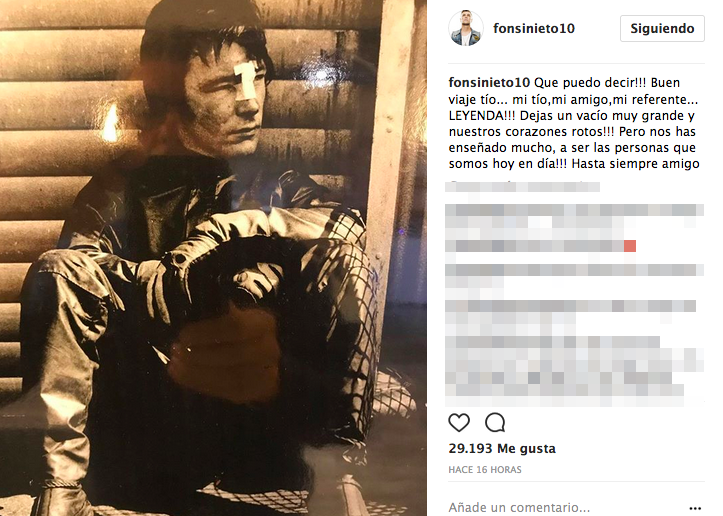Image resolution: width=723 pixels, height=516 pixels.
Task: Click the red emoji in the blurred comment
Action: 630,246
